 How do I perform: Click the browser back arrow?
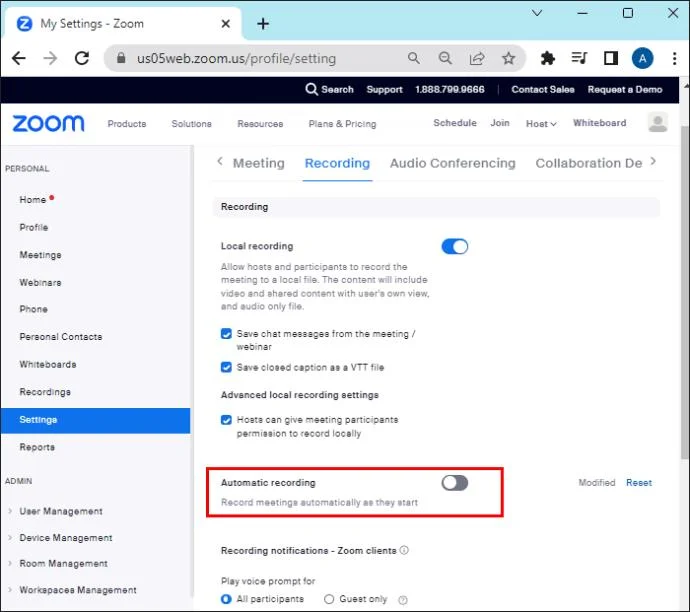(x=19, y=58)
